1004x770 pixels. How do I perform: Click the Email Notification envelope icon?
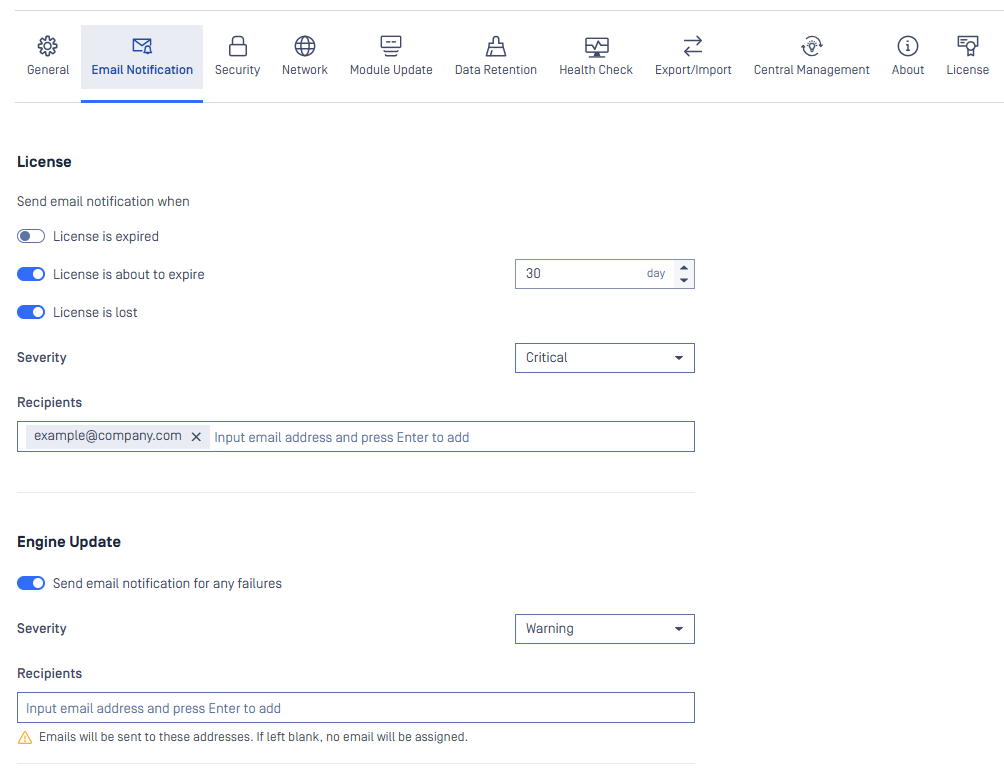[142, 46]
